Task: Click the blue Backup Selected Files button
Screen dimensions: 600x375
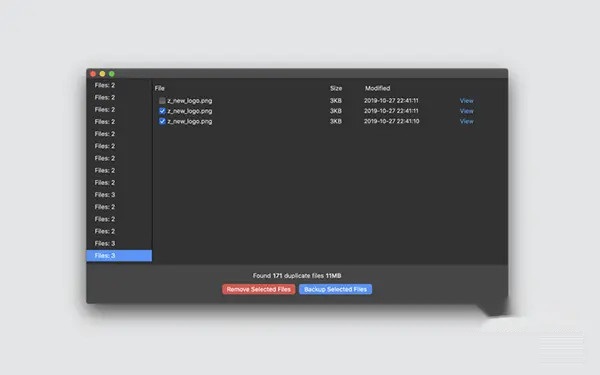Action: point(335,289)
